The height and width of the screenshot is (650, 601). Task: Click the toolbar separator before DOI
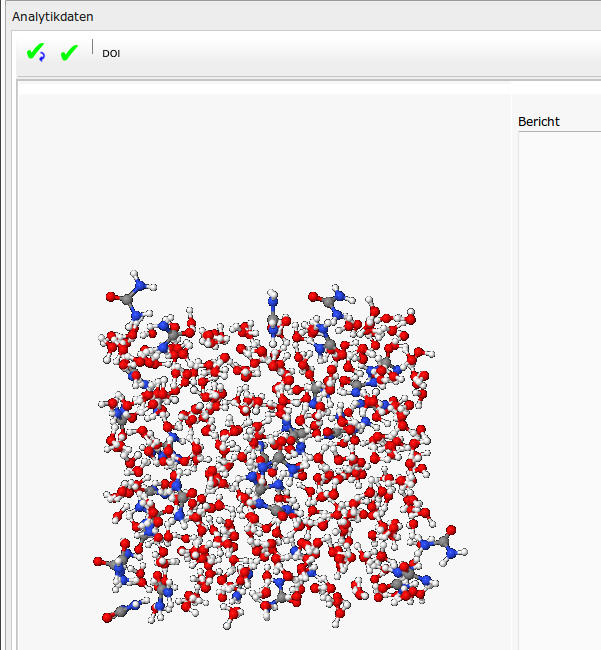93,47
